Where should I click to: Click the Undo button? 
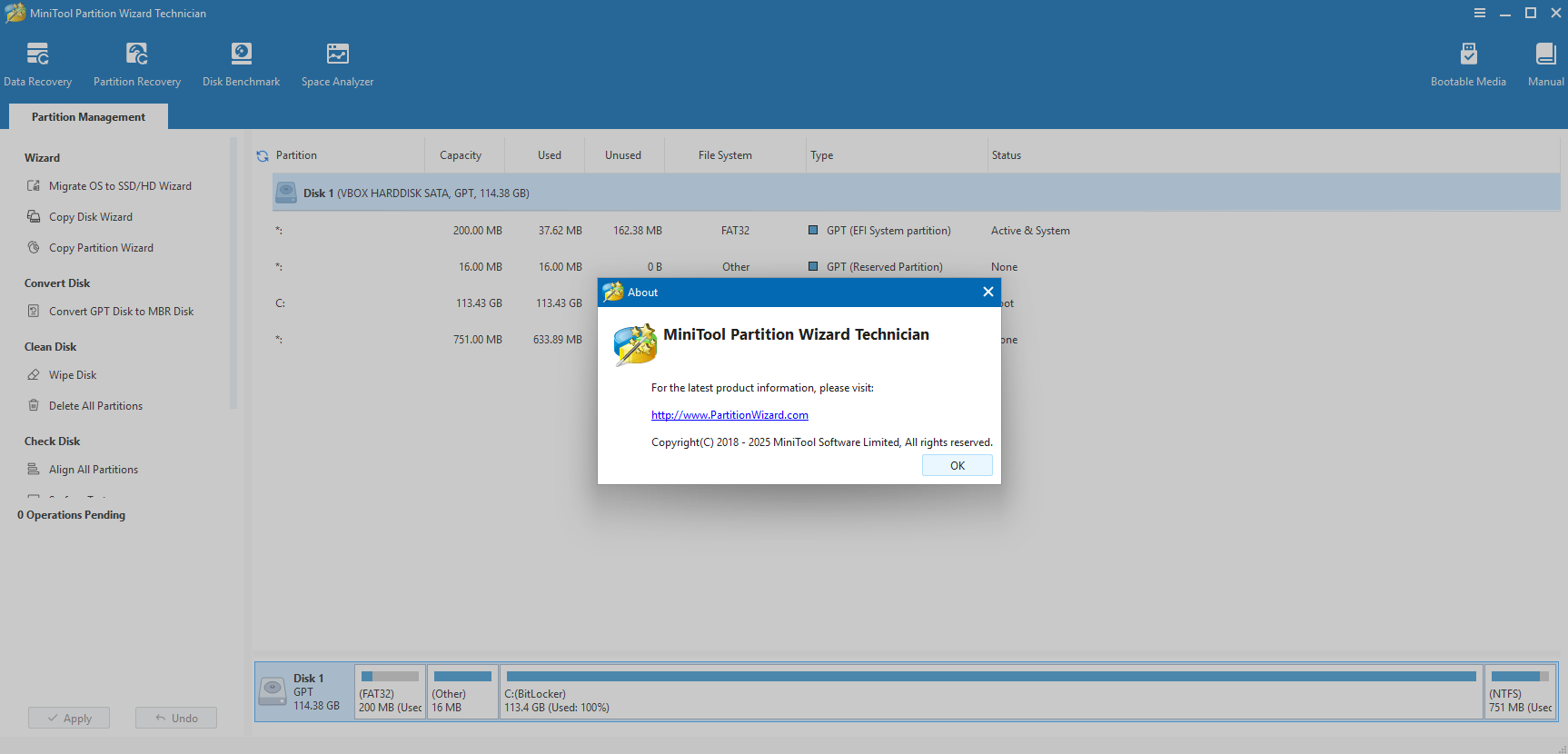(x=176, y=718)
